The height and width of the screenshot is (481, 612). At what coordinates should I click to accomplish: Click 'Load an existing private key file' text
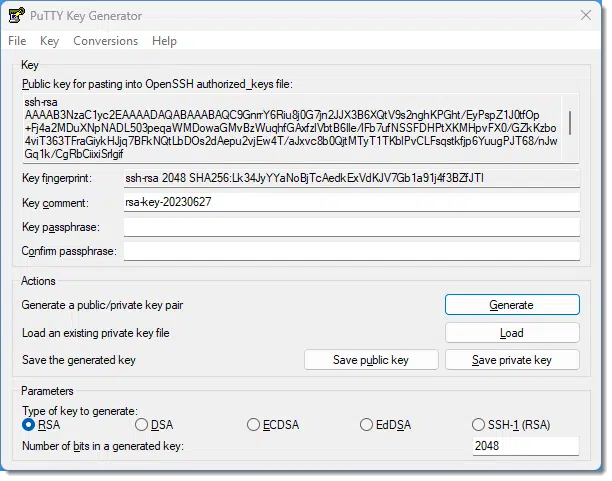click(x=96, y=333)
